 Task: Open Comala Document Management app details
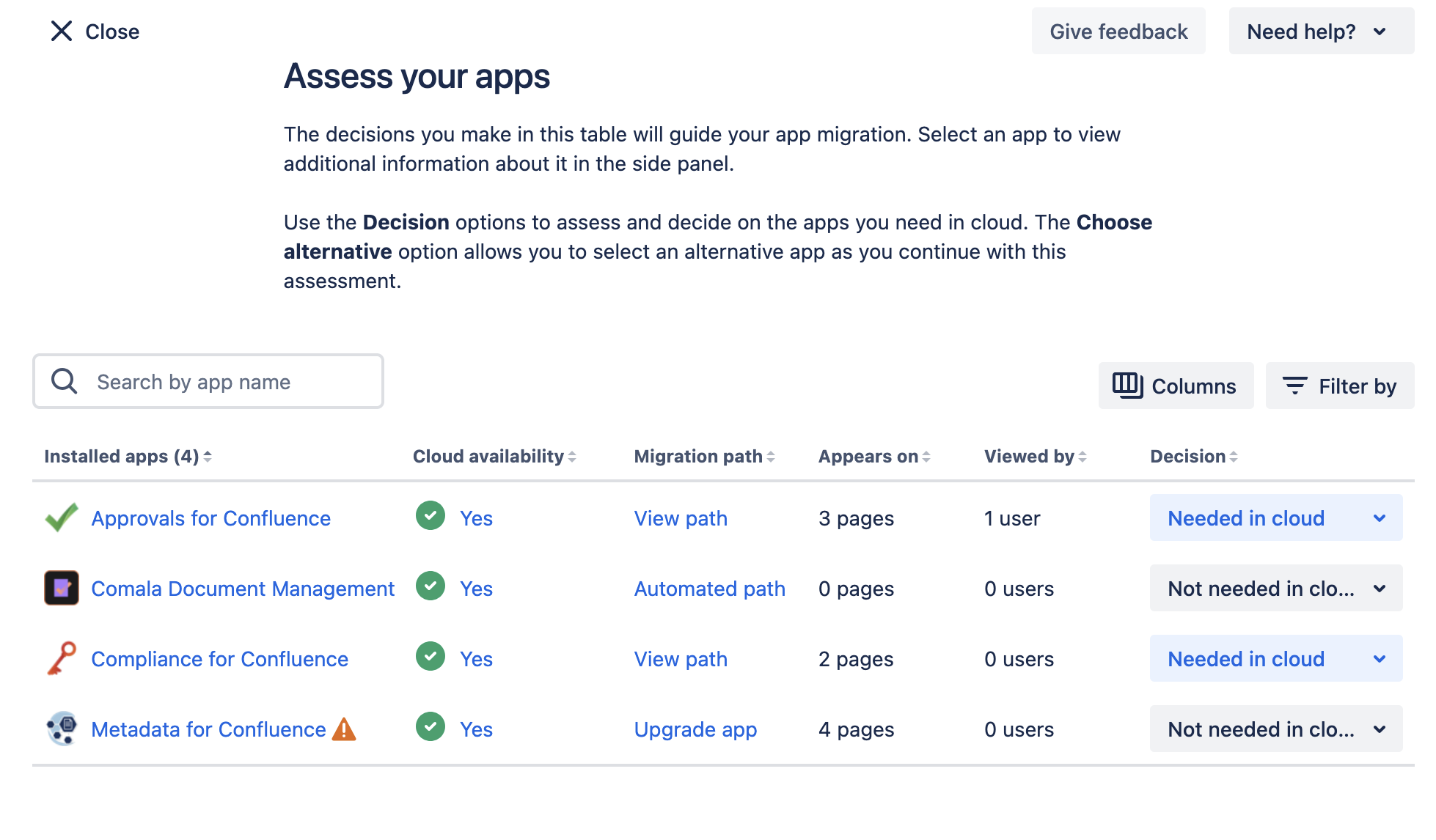pyautogui.click(x=243, y=589)
